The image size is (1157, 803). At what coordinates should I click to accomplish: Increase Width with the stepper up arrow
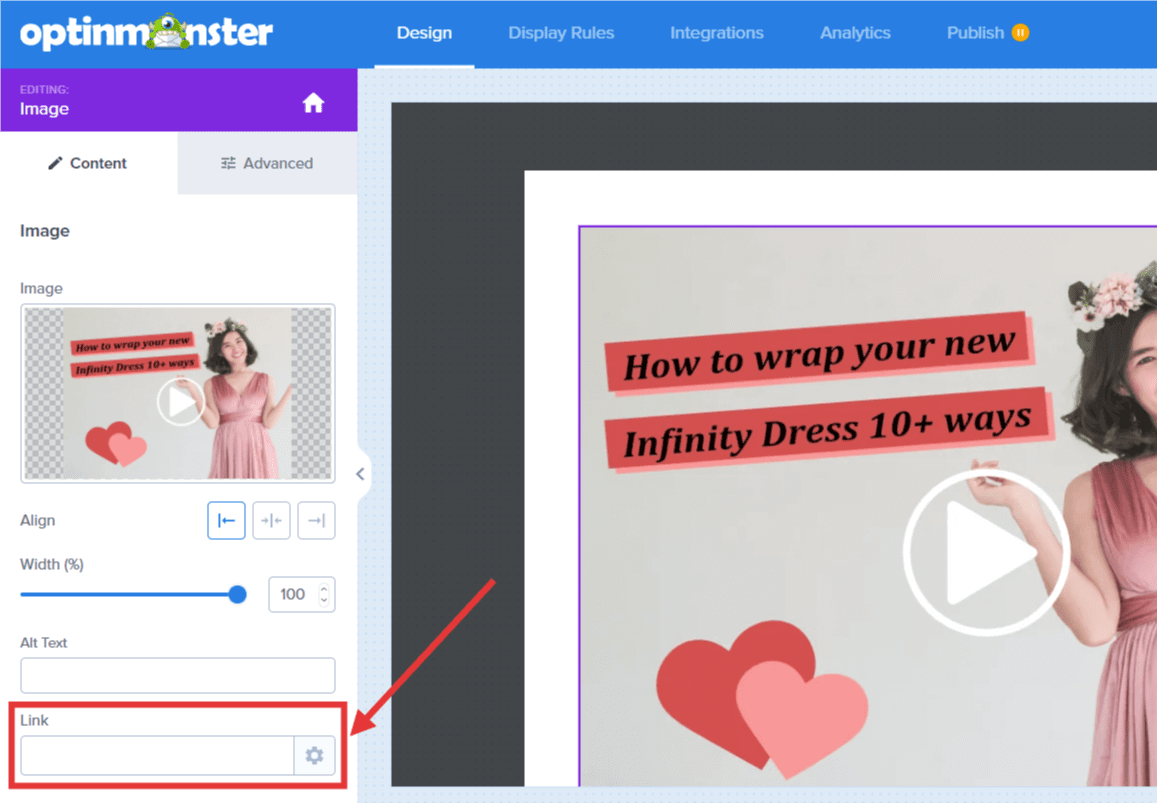click(x=325, y=588)
